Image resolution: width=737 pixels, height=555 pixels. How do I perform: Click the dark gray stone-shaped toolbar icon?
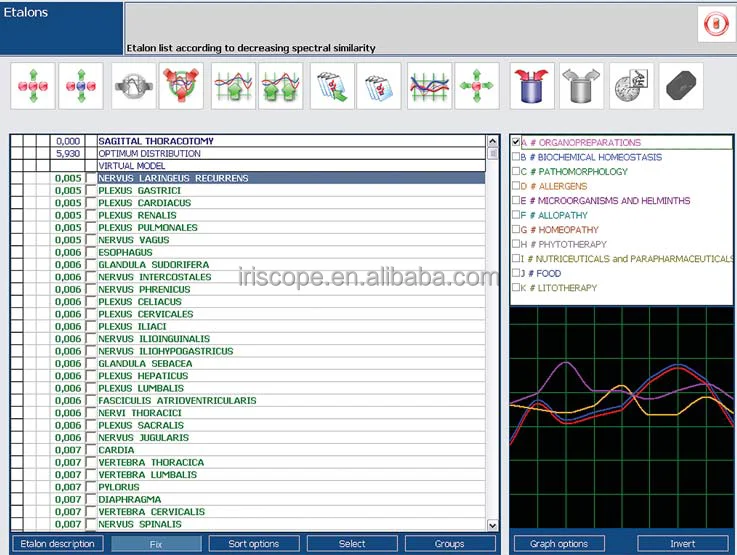coord(680,87)
